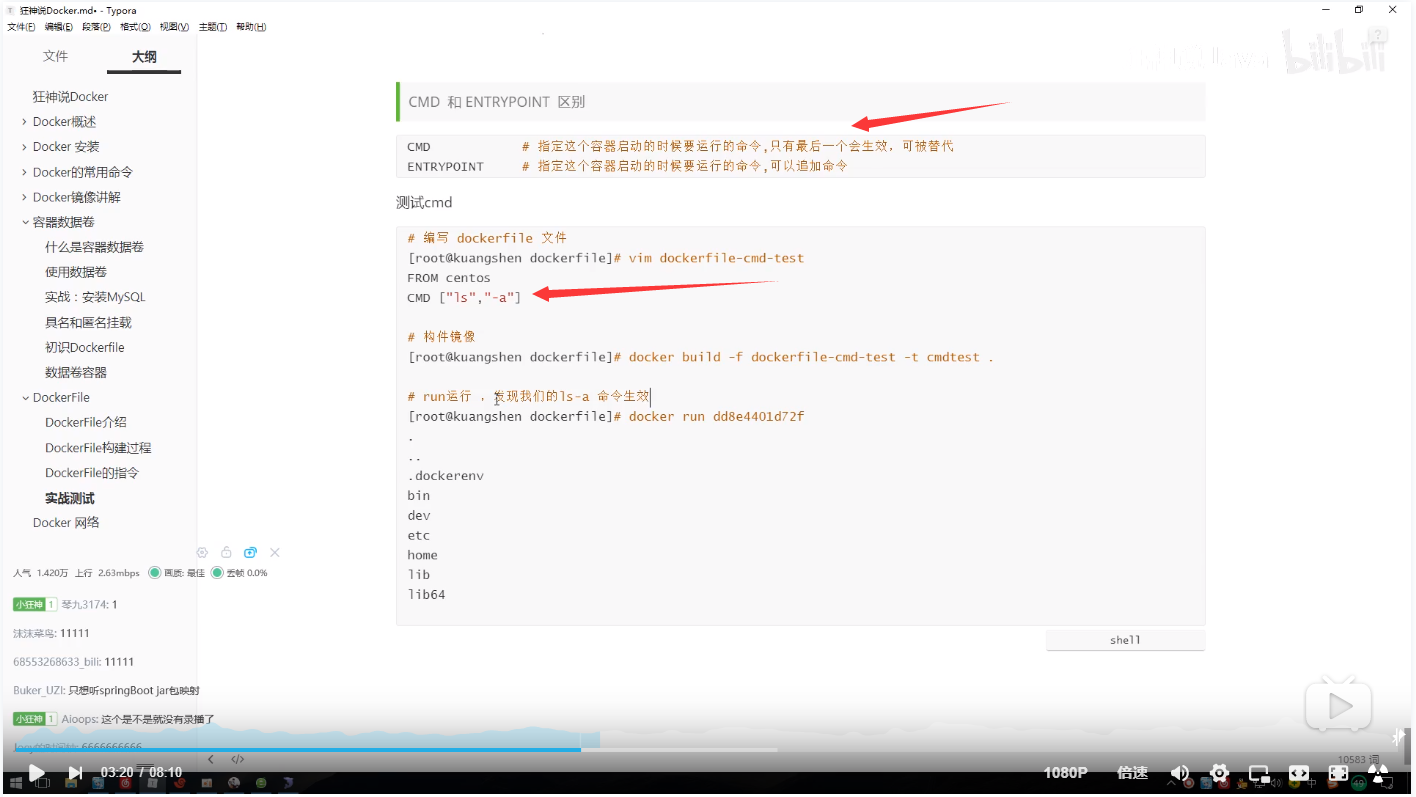Go to 使用数据卷 section

click(76, 272)
